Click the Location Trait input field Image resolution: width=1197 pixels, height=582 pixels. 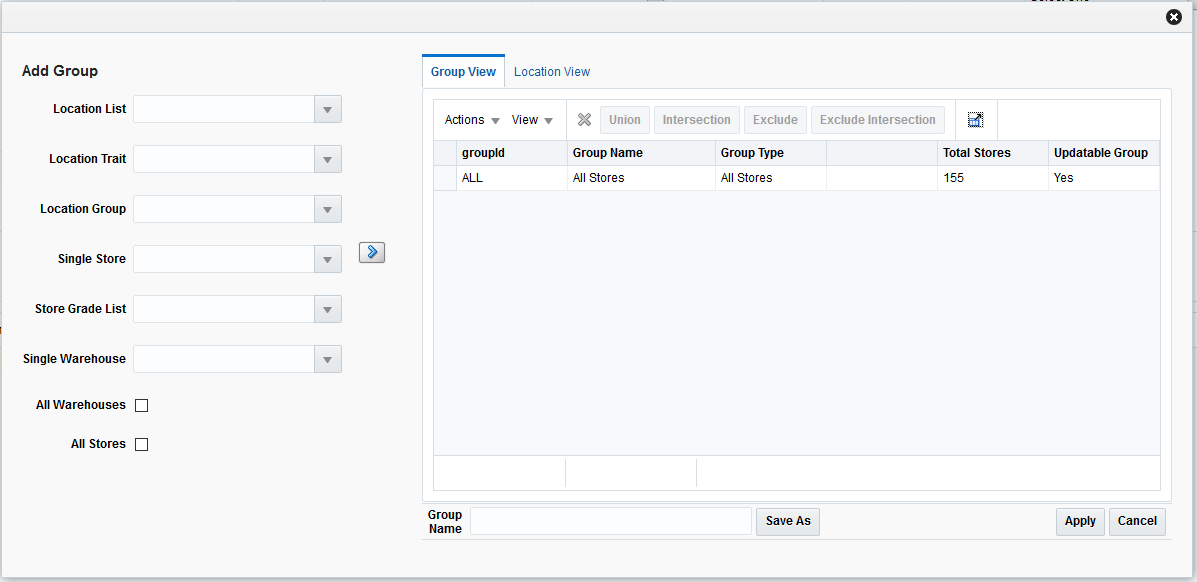click(224, 159)
